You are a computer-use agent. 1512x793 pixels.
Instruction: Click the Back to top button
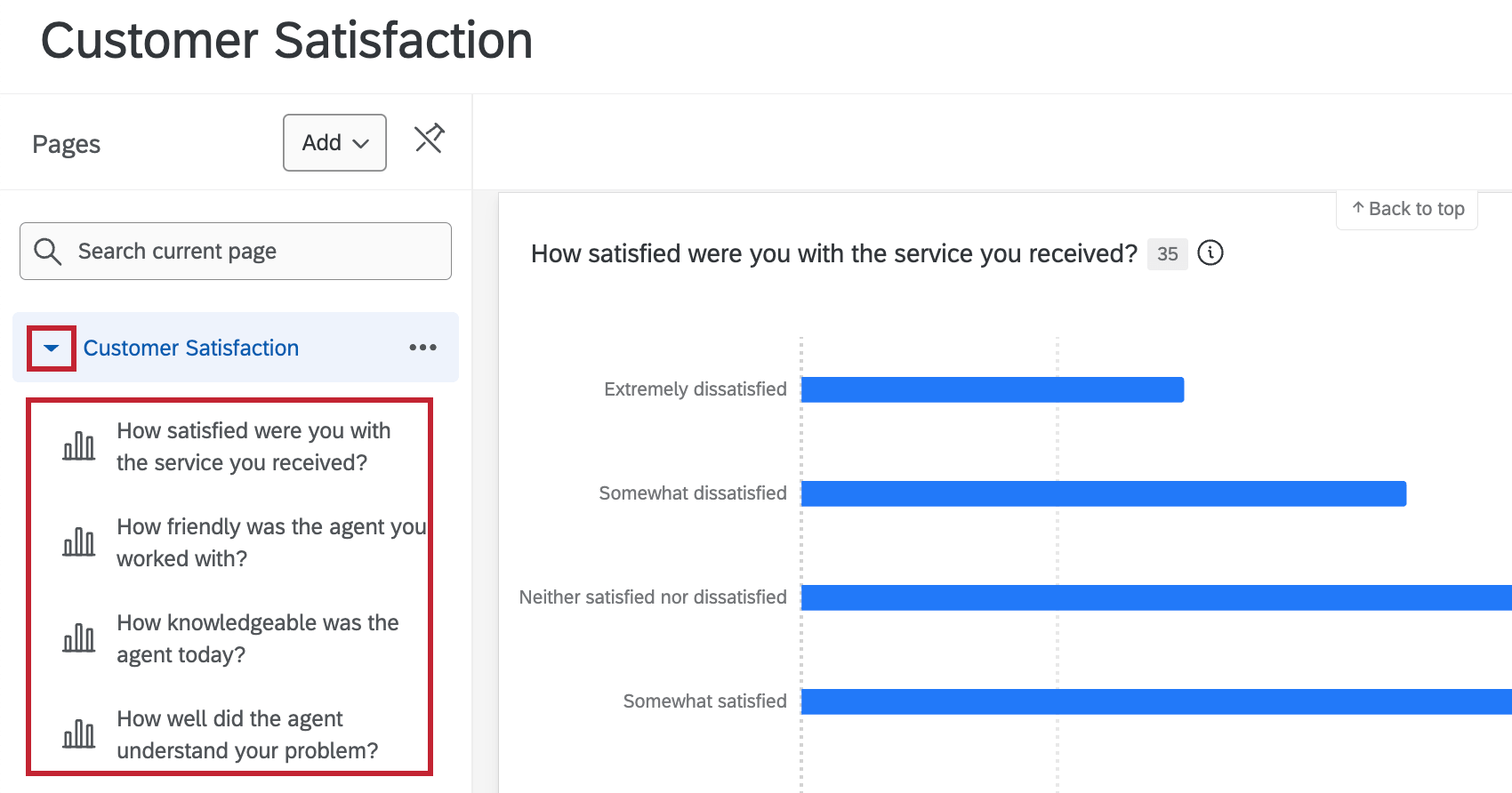[x=1407, y=209]
